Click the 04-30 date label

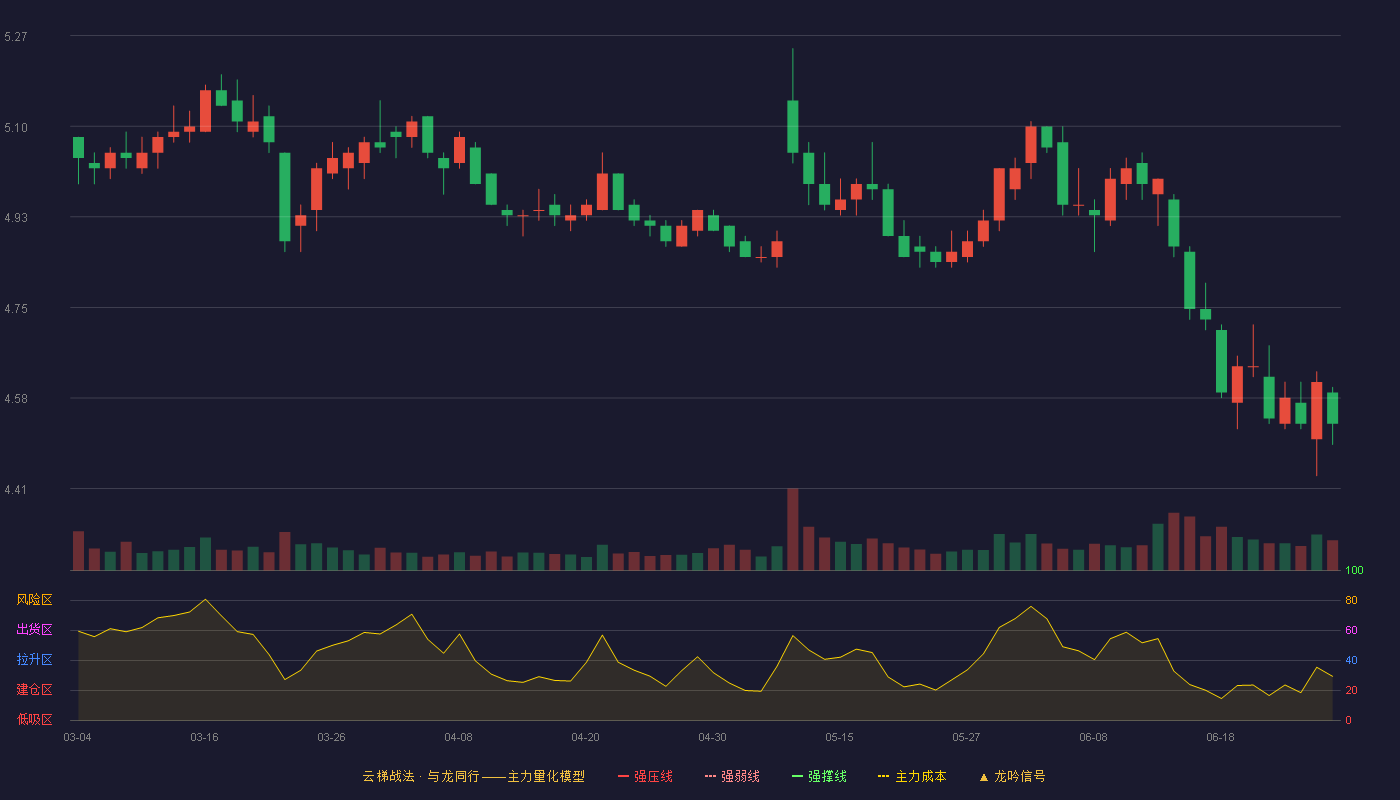(713, 737)
